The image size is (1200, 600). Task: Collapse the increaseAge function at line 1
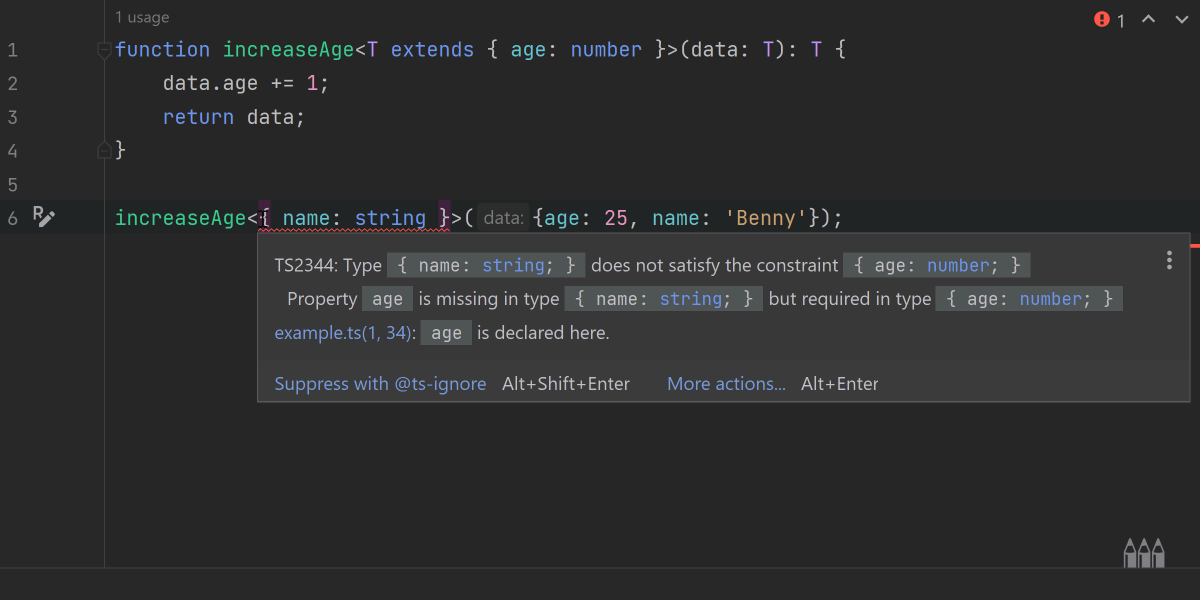tap(104, 50)
